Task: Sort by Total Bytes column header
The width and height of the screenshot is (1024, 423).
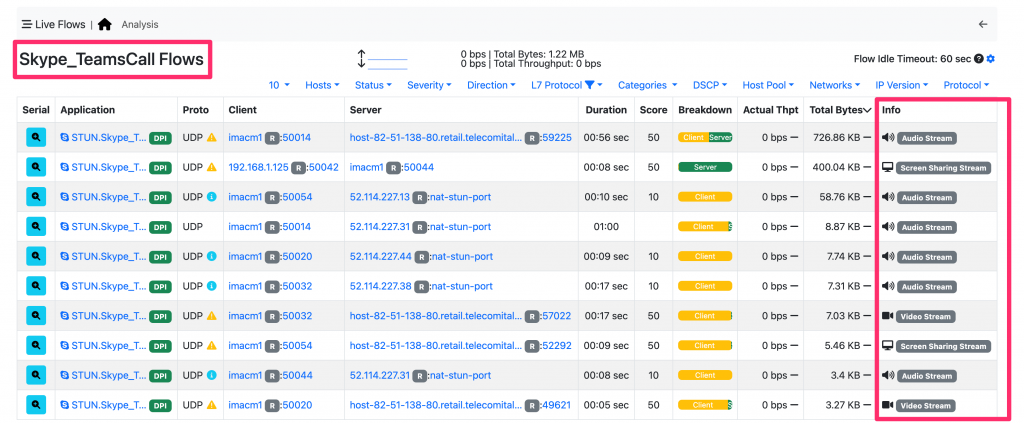Action: coord(840,110)
